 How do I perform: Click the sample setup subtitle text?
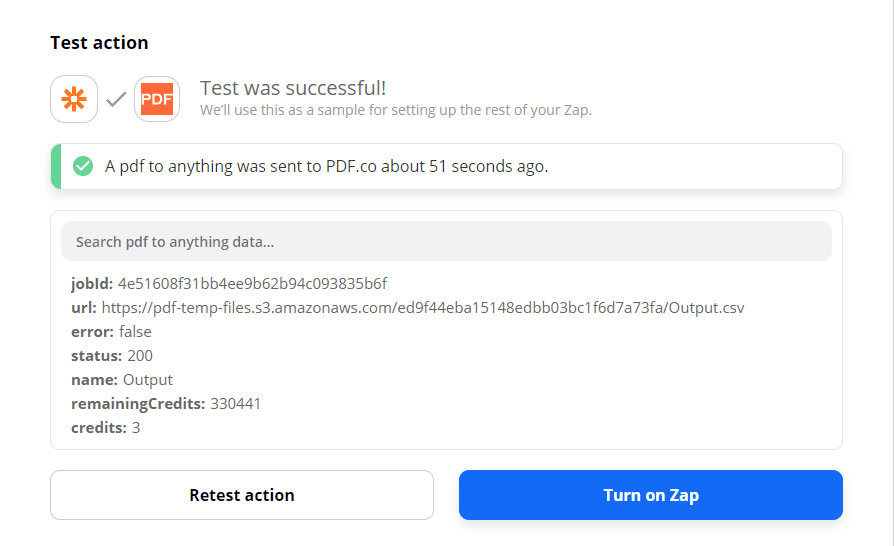tap(395, 110)
